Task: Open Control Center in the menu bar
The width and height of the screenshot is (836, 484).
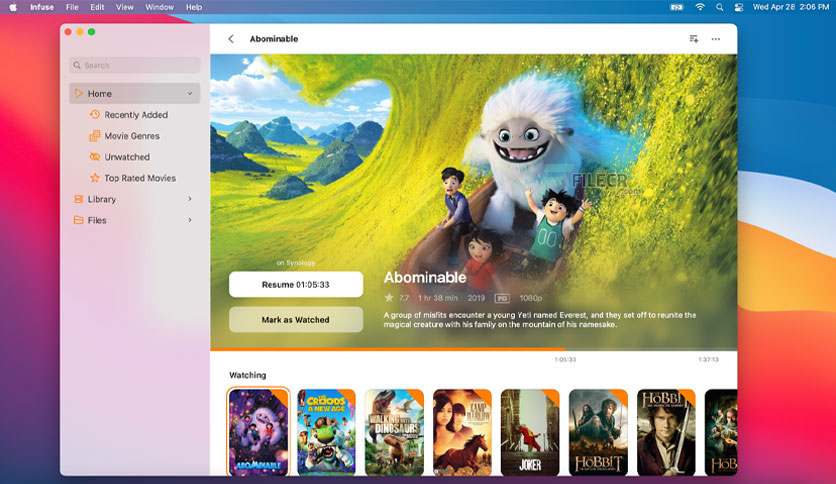Action: 738,7
